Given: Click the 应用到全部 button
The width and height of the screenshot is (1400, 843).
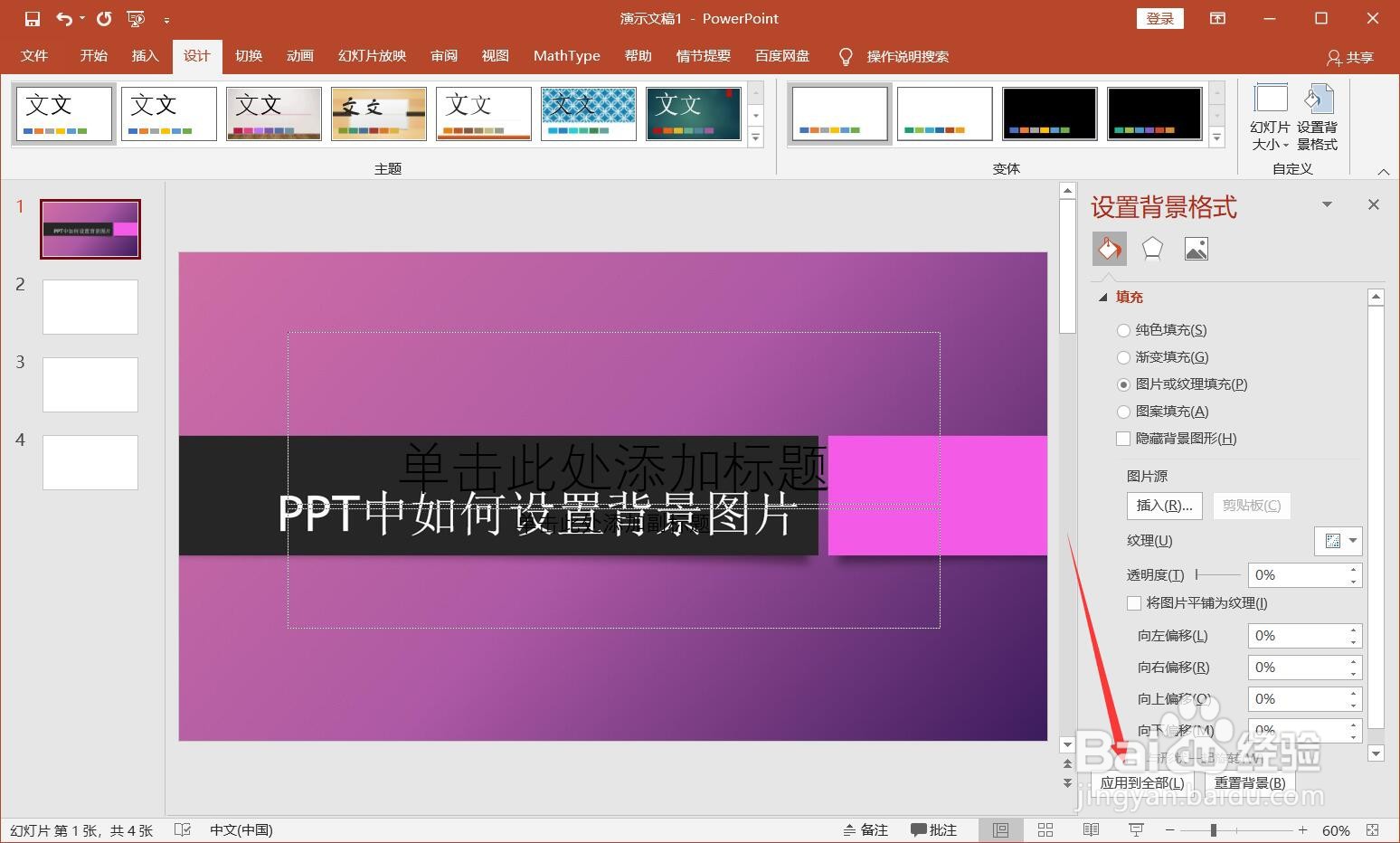Looking at the screenshot, I should 1141,782.
